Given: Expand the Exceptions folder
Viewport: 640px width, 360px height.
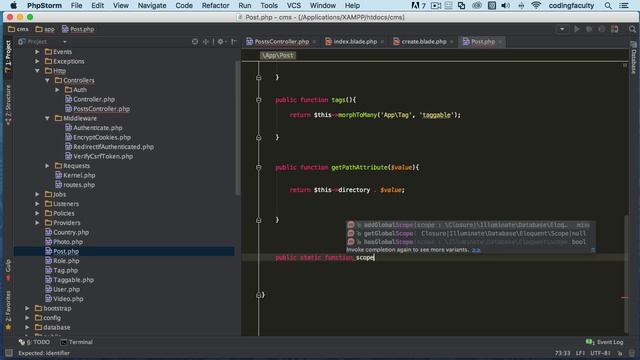Looking at the screenshot, I should coord(37,61).
